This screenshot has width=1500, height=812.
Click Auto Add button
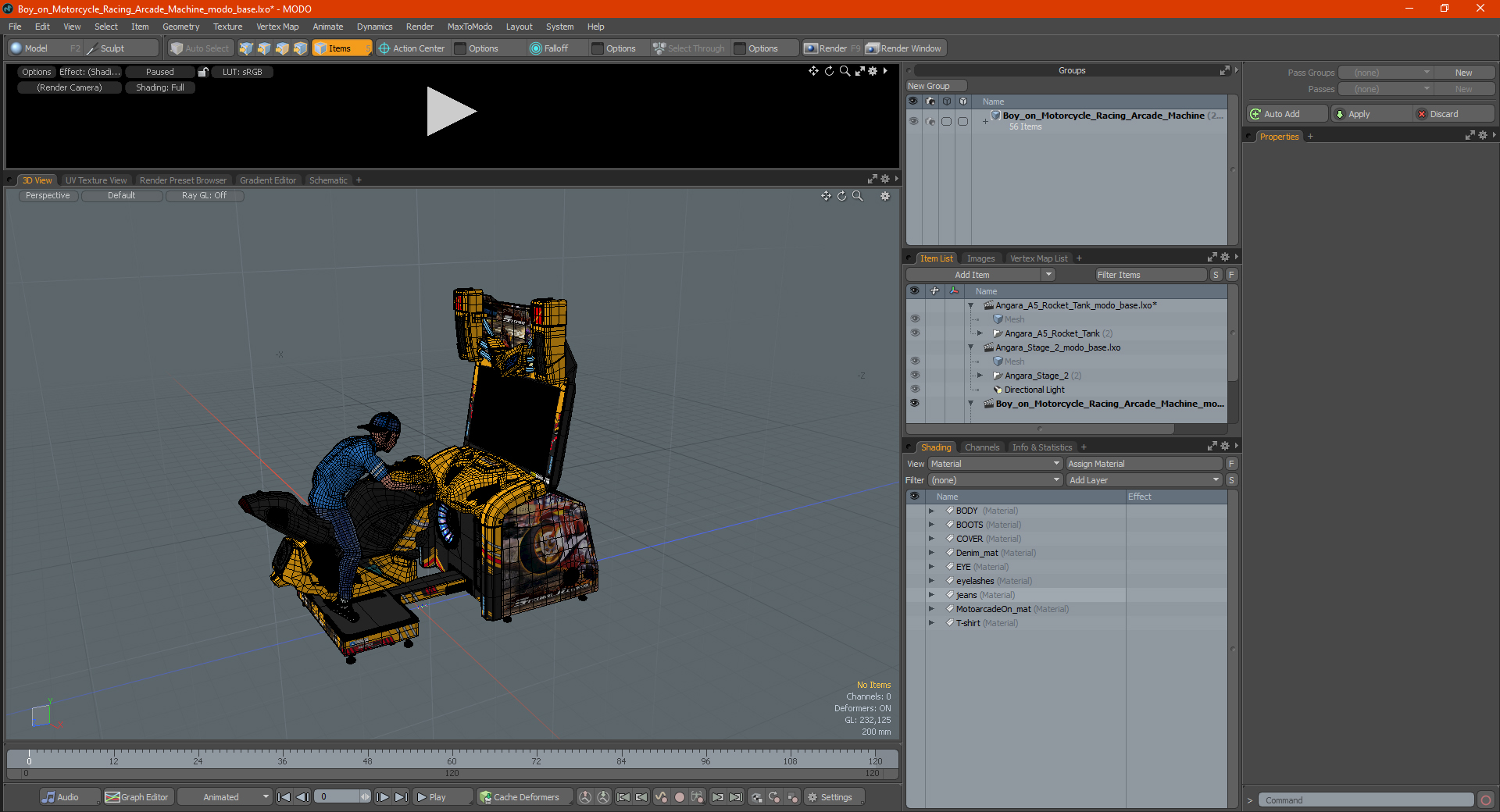1287,114
